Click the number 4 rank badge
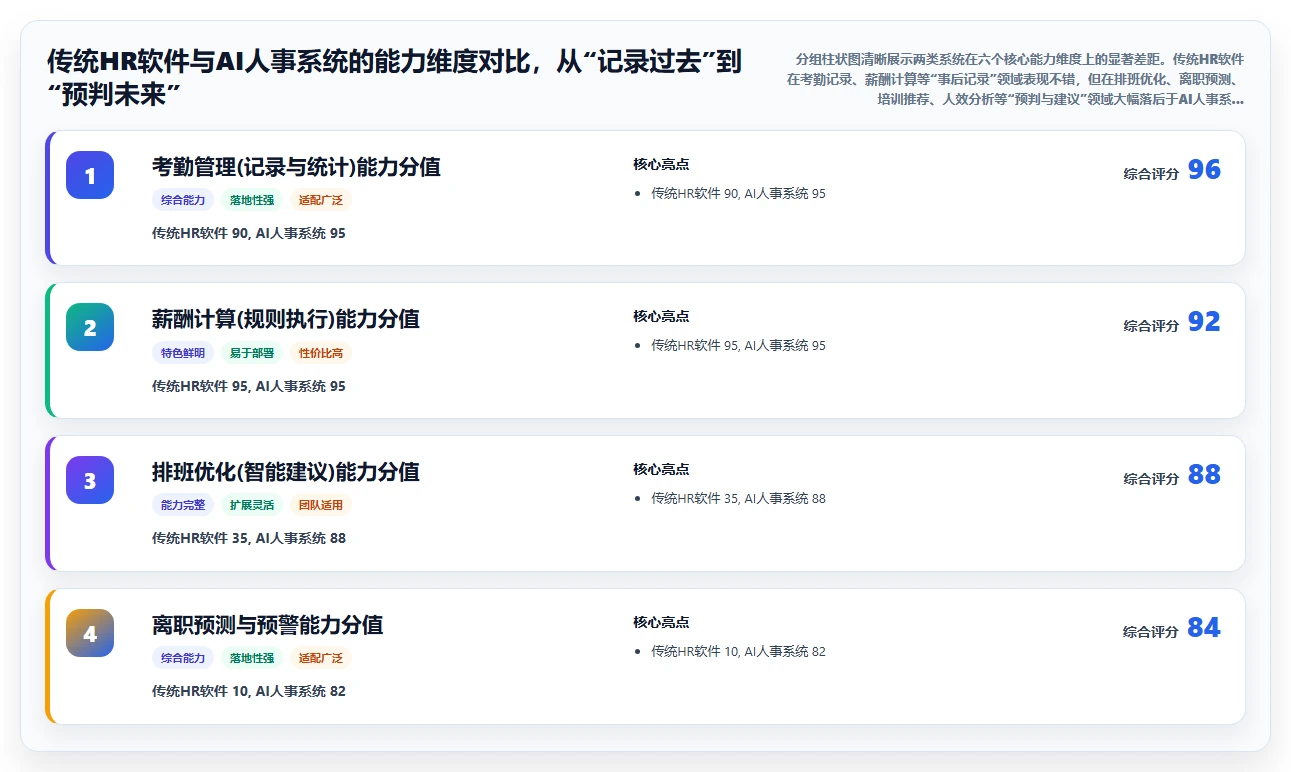 pyautogui.click(x=90, y=633)
